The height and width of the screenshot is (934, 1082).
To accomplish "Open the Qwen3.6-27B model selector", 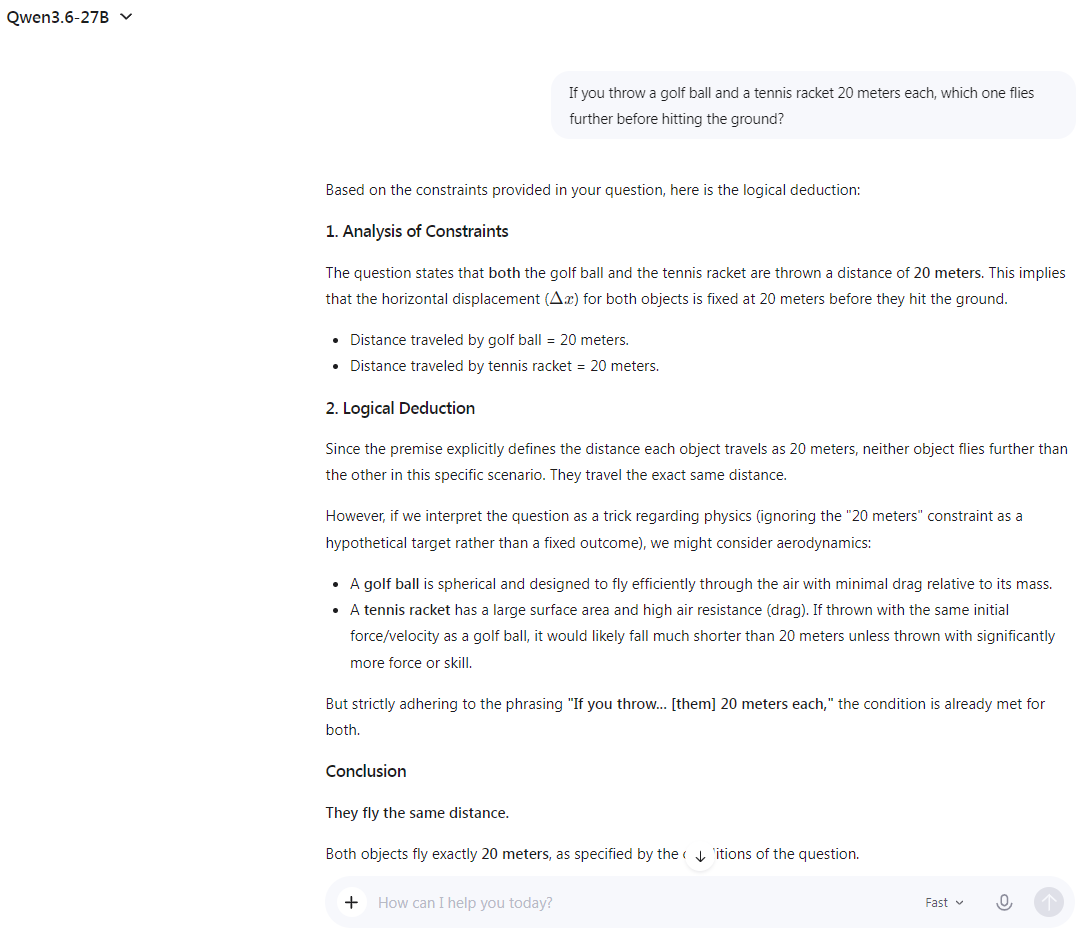I will 69,17.
